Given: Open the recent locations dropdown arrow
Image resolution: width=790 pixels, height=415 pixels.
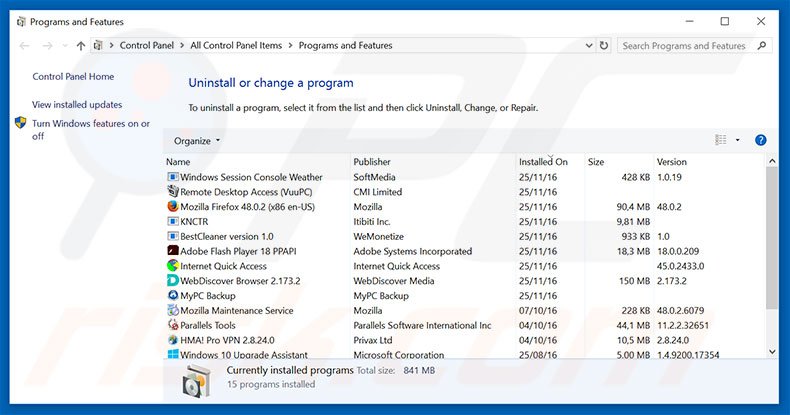Looking at the screenshot, I should point(64,46).
